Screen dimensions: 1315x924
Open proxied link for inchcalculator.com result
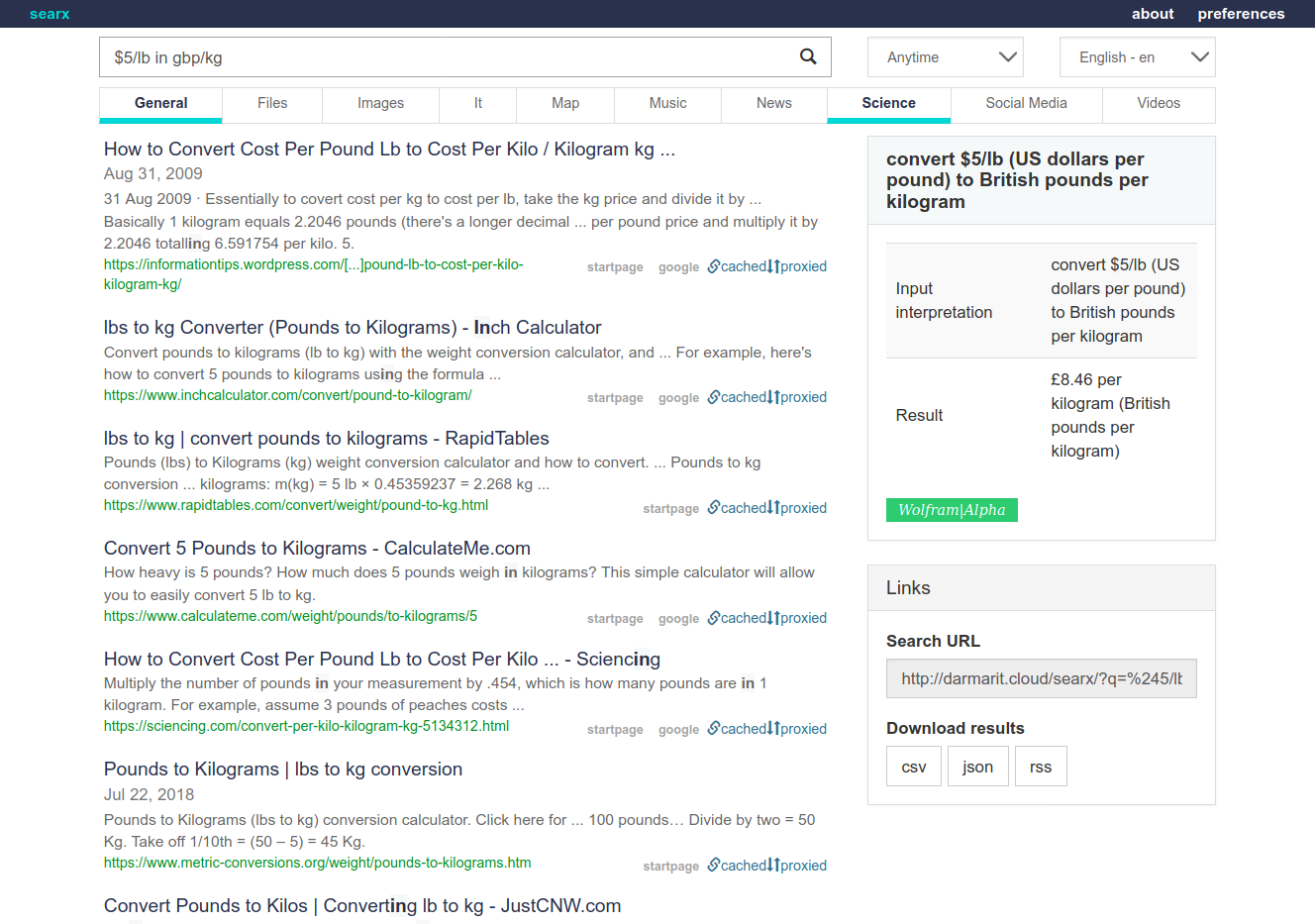point(797,397)
